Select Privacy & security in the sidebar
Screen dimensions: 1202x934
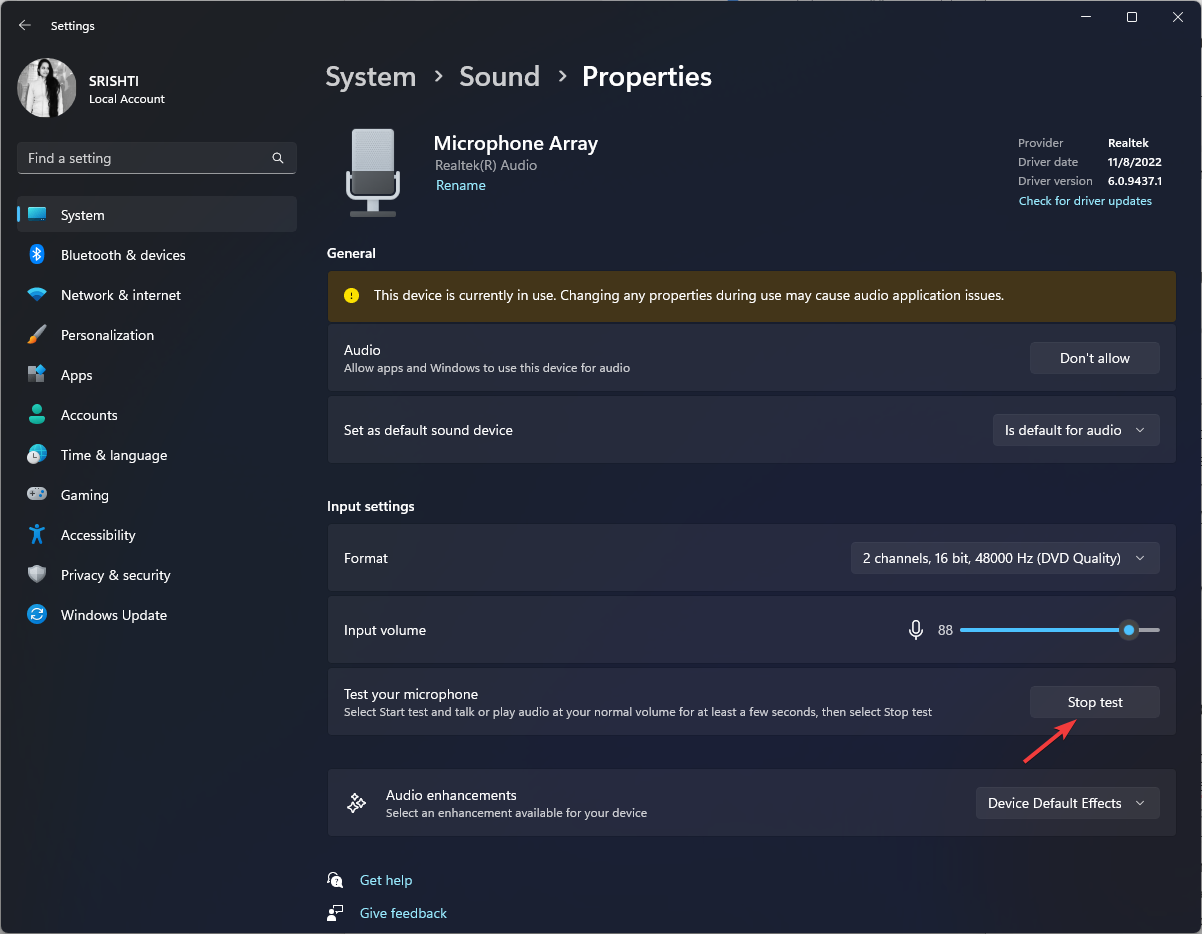[157, 575]
